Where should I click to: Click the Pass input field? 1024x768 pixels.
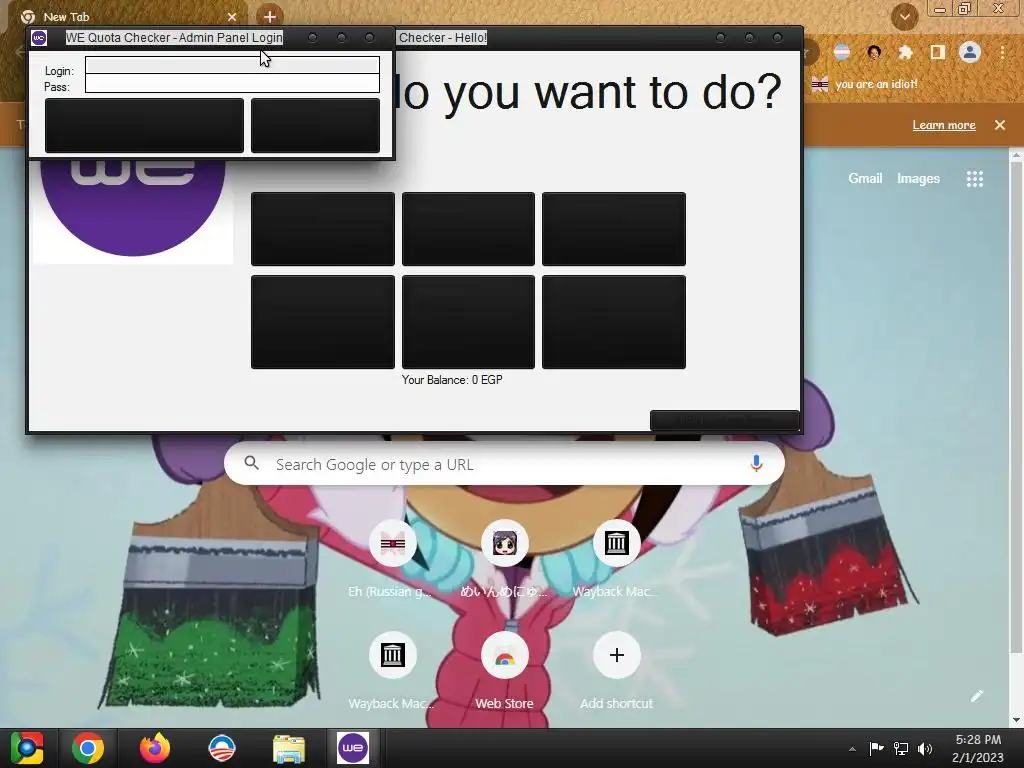pos(232,83)
